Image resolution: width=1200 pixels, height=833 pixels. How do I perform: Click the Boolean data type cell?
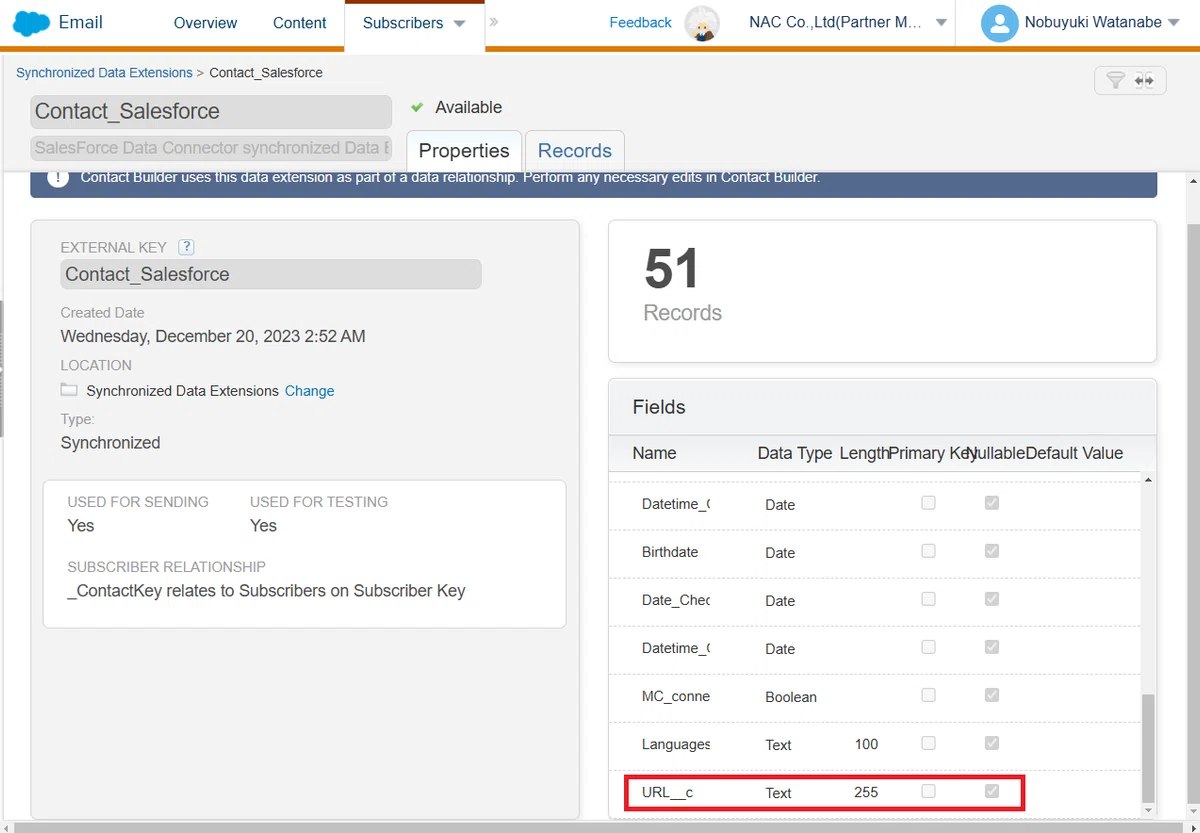pos(791,697)
